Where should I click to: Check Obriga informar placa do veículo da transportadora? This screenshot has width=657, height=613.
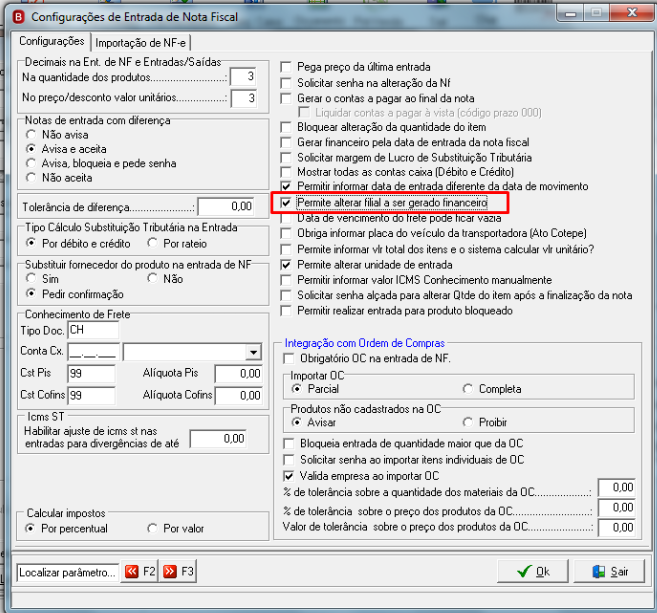click(286, 233)
